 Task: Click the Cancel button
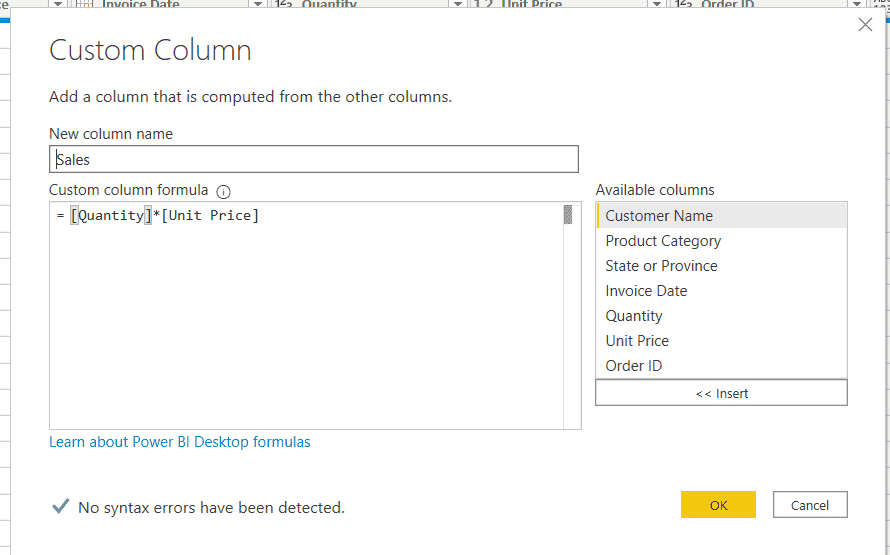pyautogui.click(x=810, y=504)
